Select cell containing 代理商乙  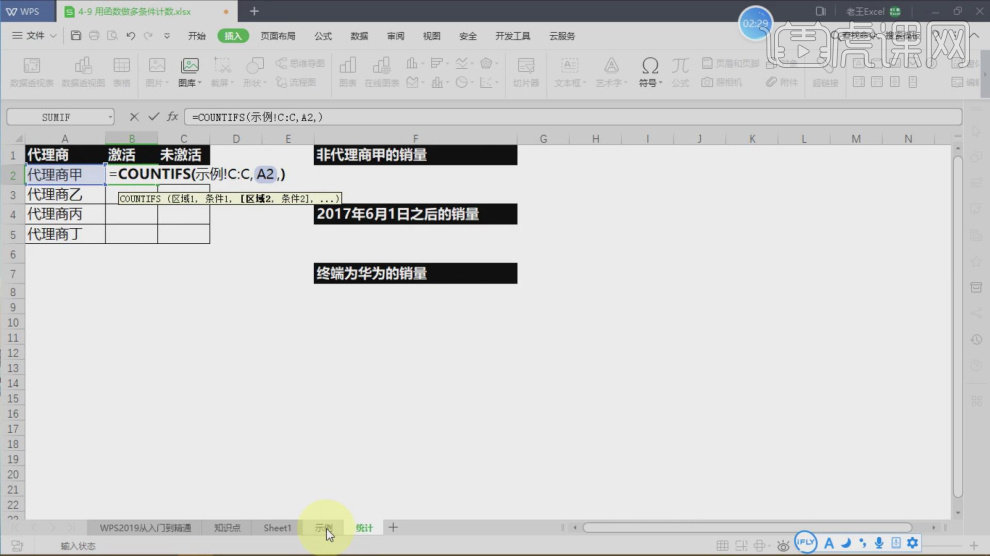(x=65, y=194)
